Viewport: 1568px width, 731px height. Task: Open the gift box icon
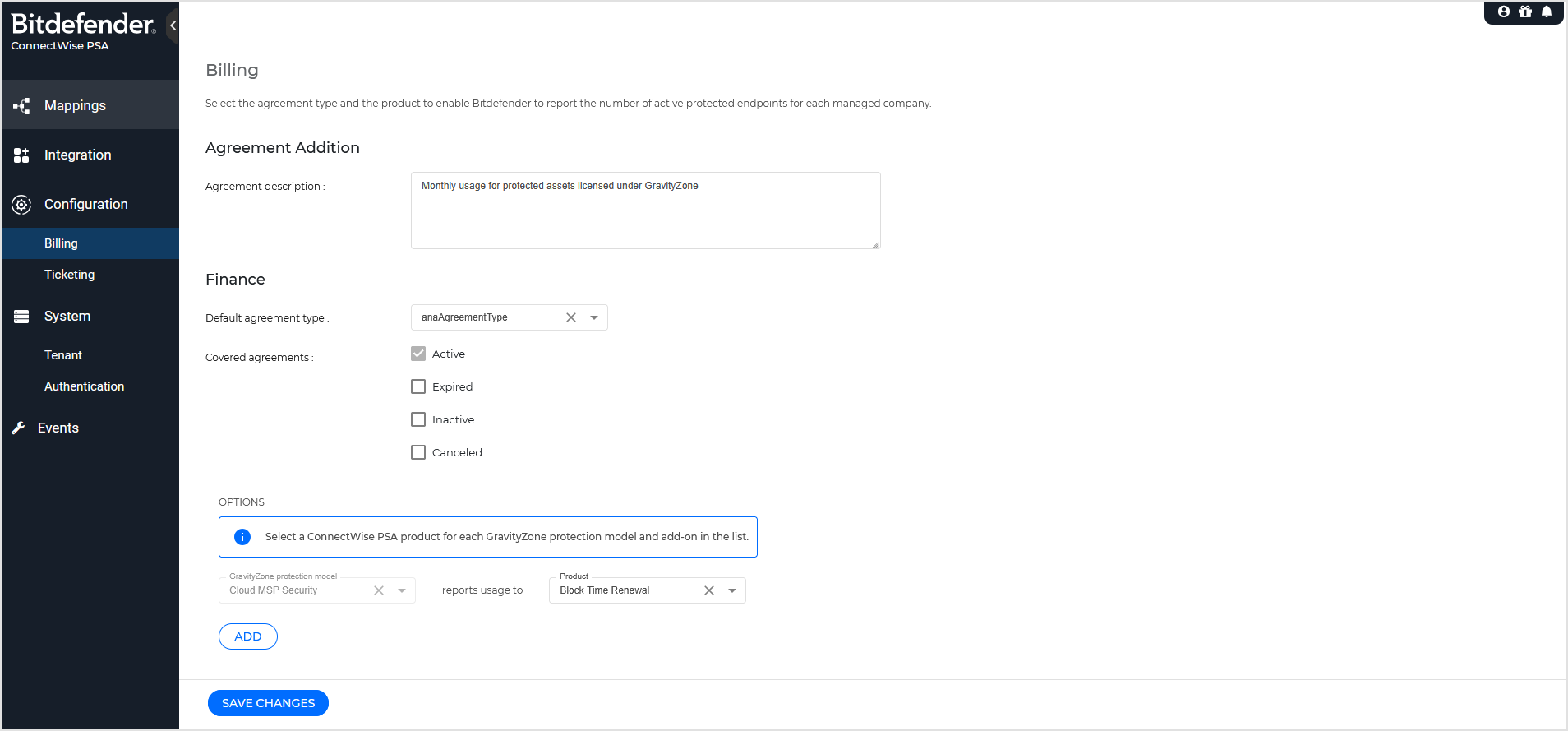coord(1525,12)
